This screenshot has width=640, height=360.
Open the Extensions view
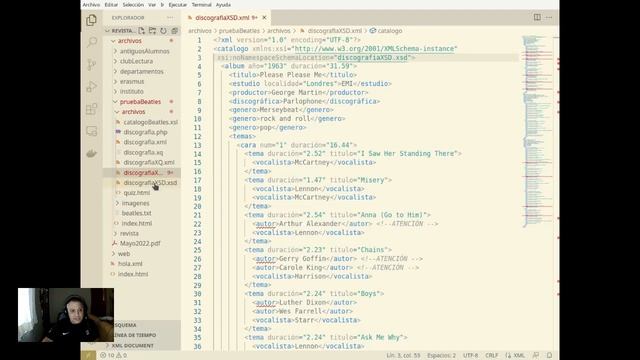point(91,109)
